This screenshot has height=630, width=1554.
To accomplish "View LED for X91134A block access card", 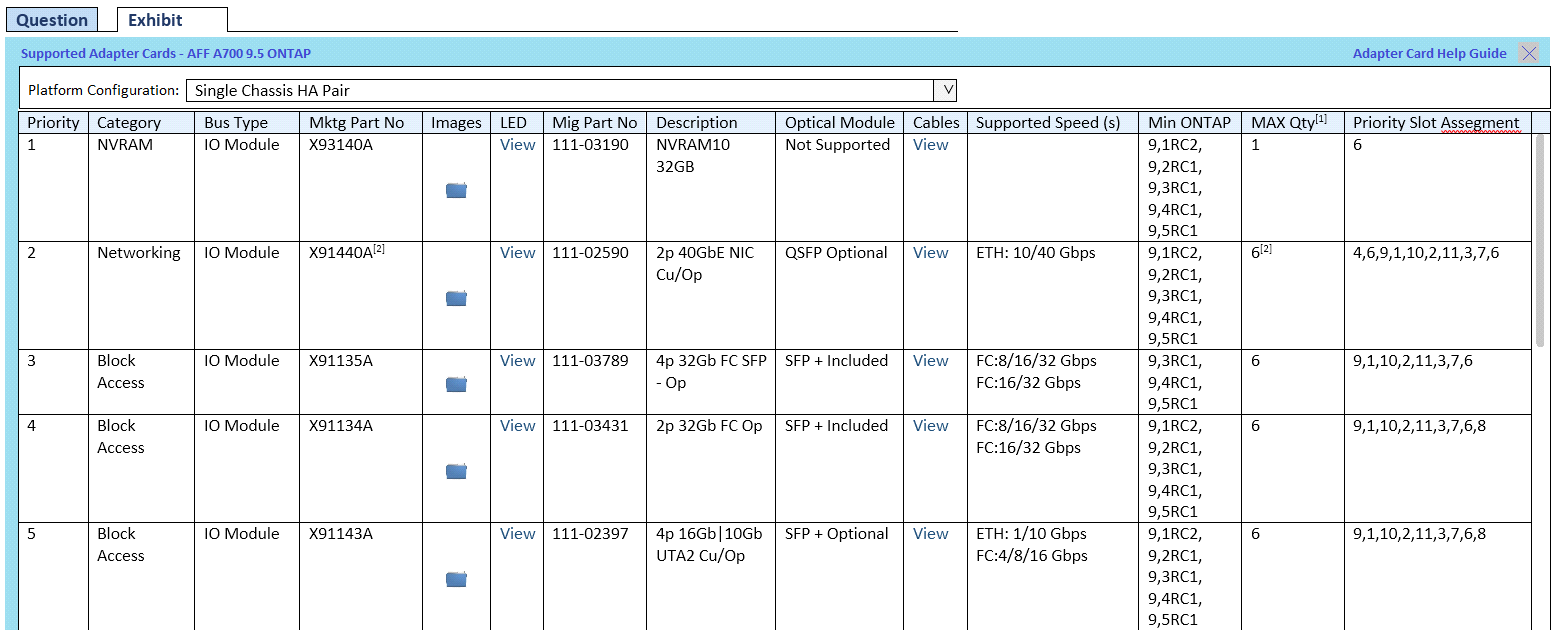I will [x=517, y=426].
